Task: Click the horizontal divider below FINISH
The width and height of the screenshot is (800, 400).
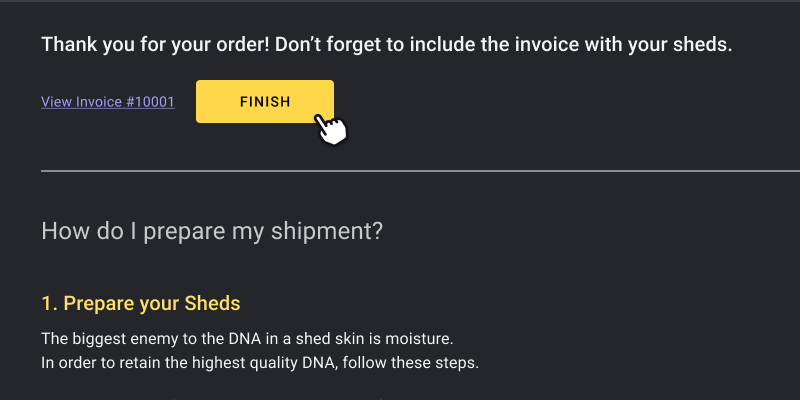Action: pyautogui.click(x=420, y=171)
